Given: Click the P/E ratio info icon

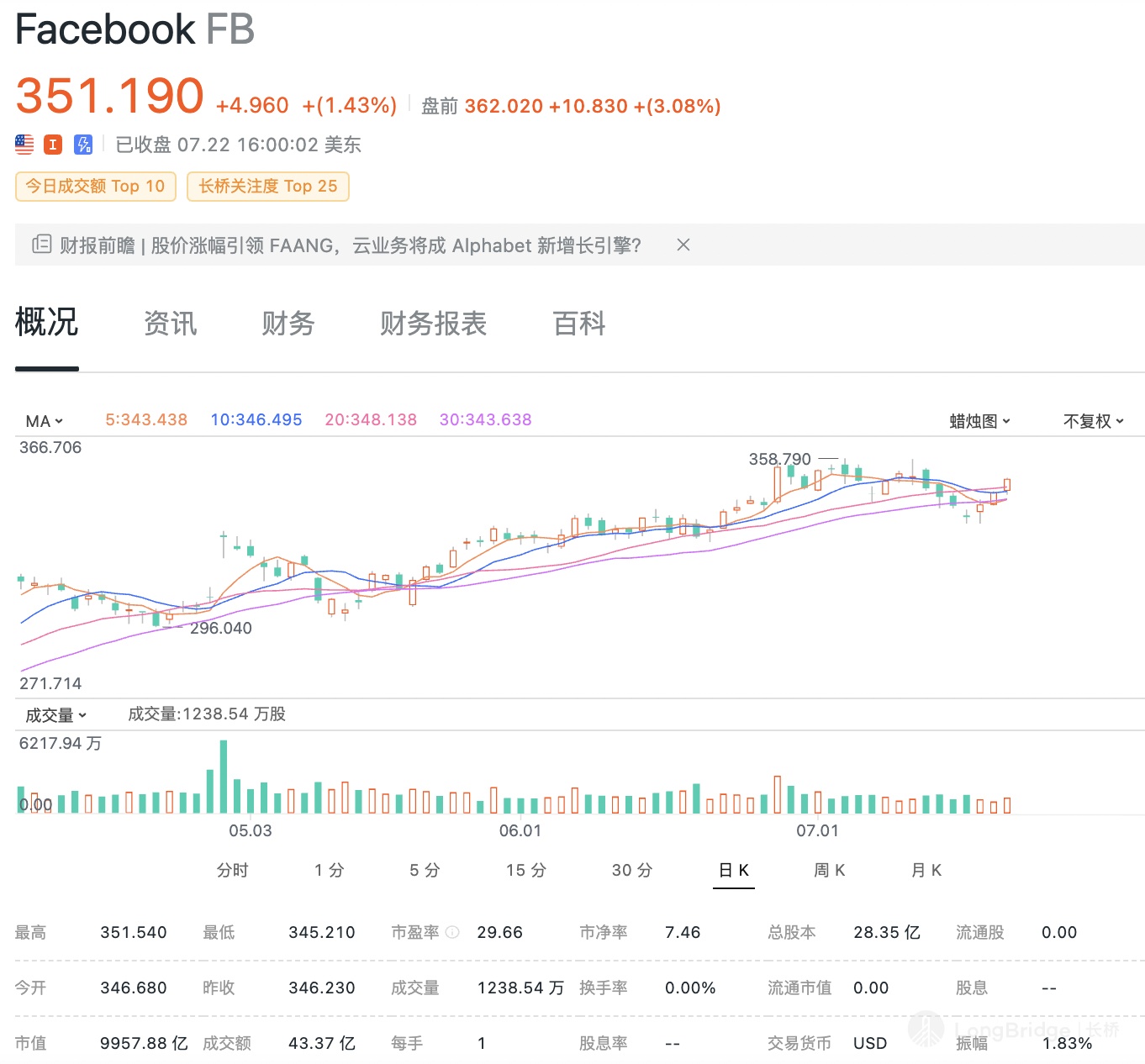Looking at the screenshot, I should pos(452,932).
